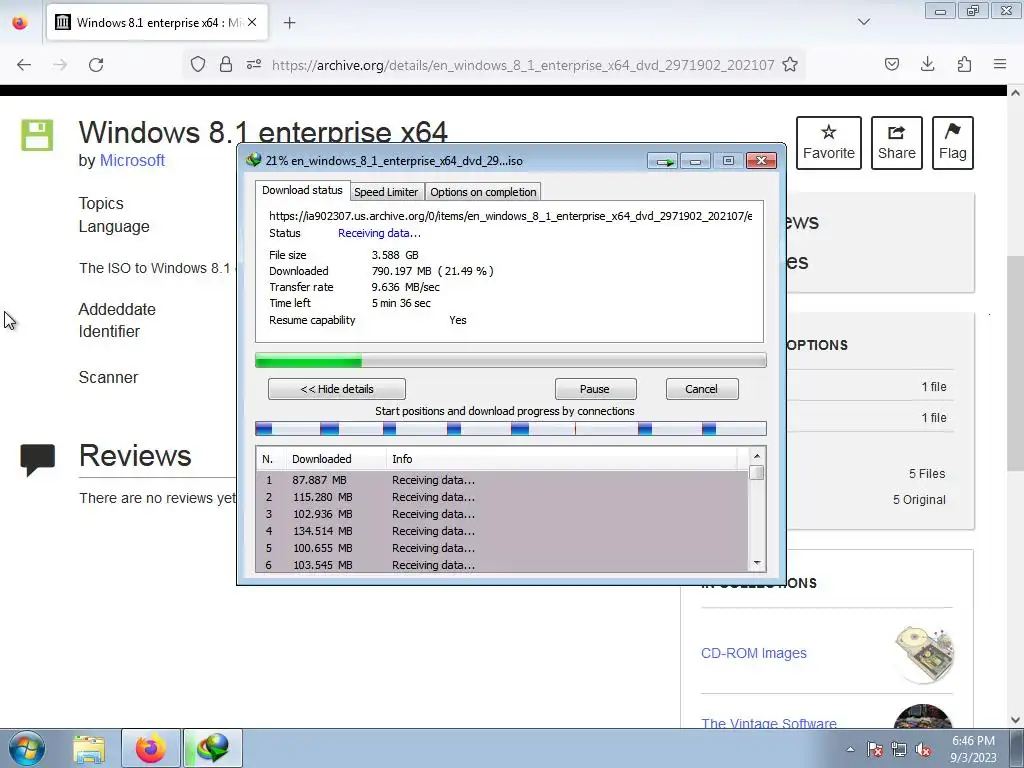Screen dimensions: 1024x768
Task: Click the network tray icon
Action: (899, 749)
